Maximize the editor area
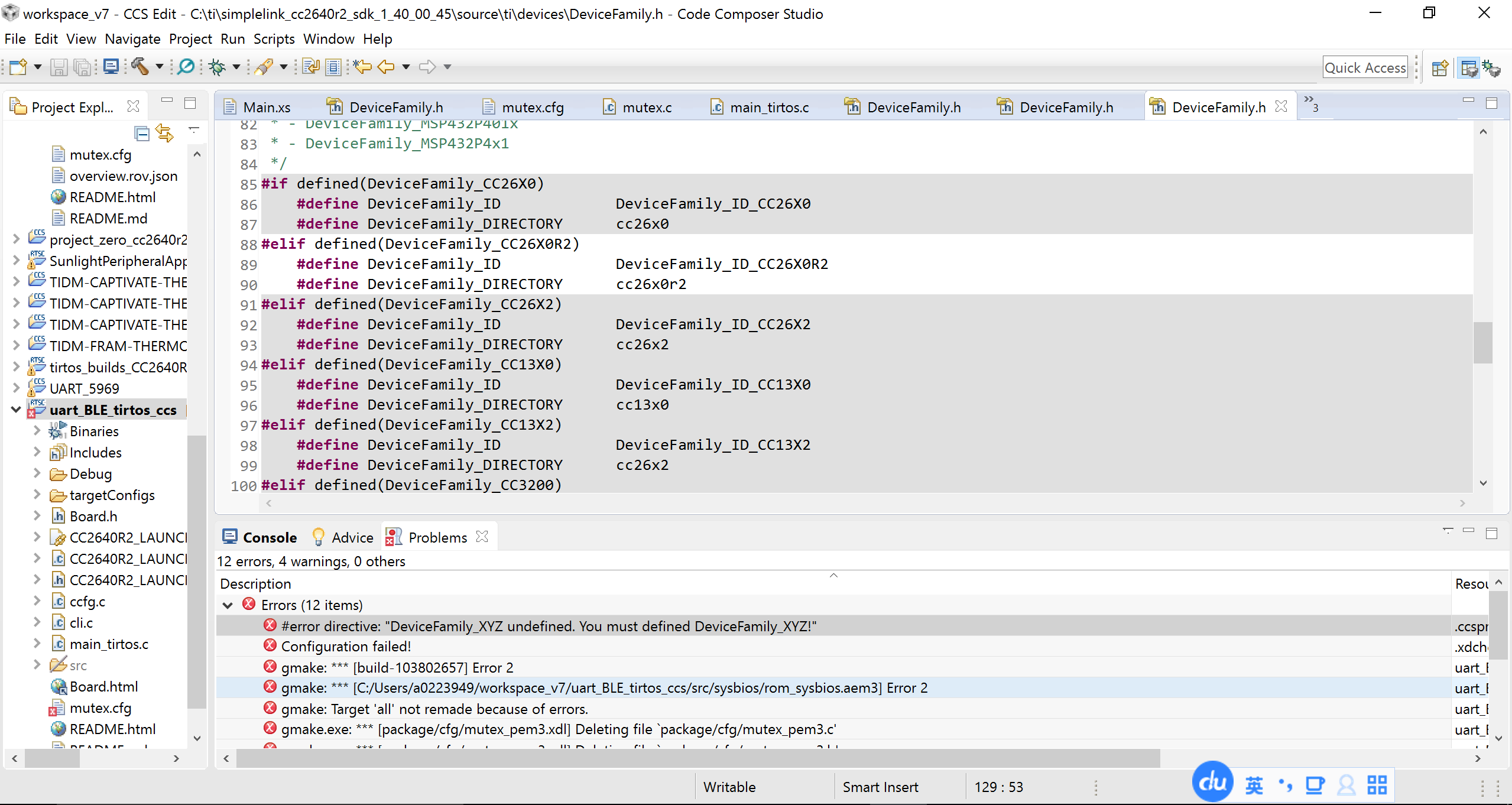The width and height of the screenshot is (1512, 805). (x=1492, y=103)
